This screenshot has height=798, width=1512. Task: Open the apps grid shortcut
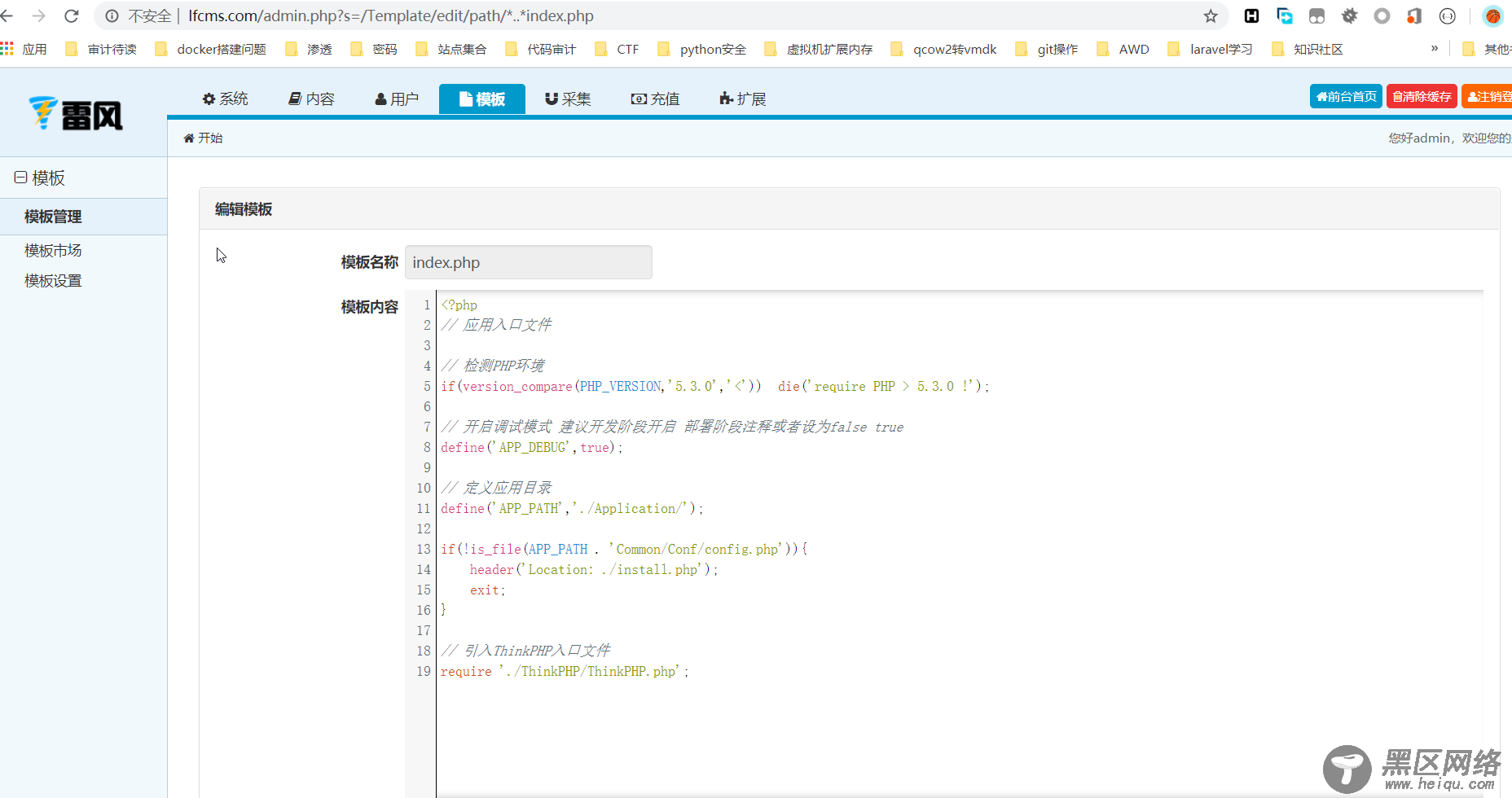coord(7,49)
